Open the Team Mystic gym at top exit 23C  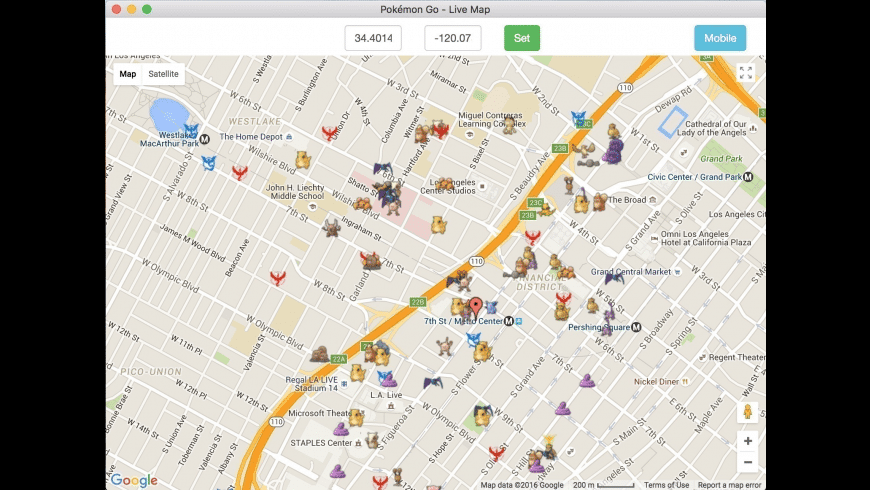[x=579, y=118]
